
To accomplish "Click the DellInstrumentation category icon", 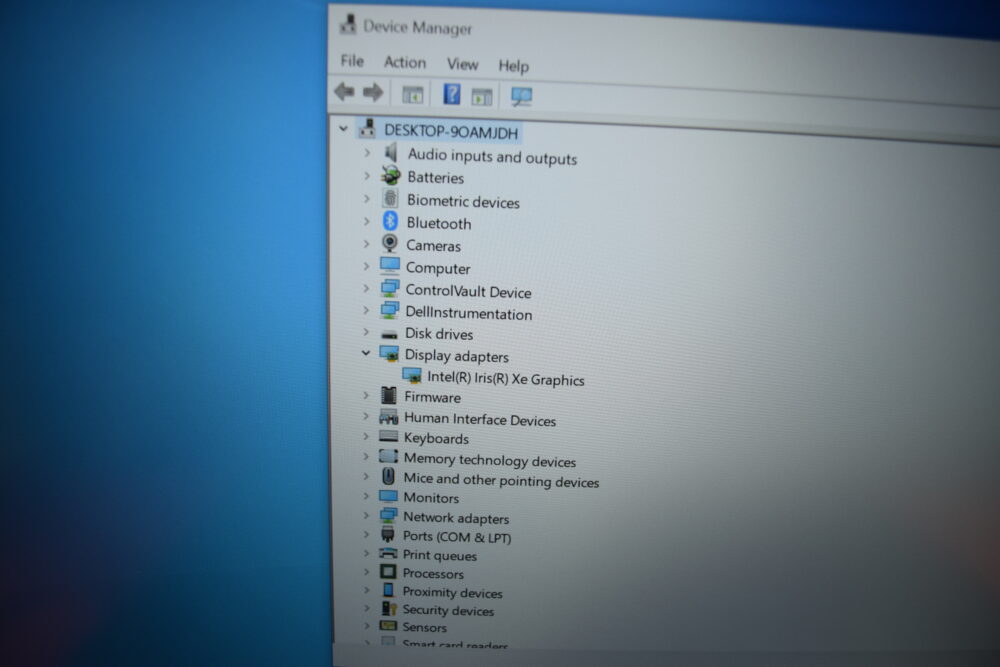I will point(390,310).
